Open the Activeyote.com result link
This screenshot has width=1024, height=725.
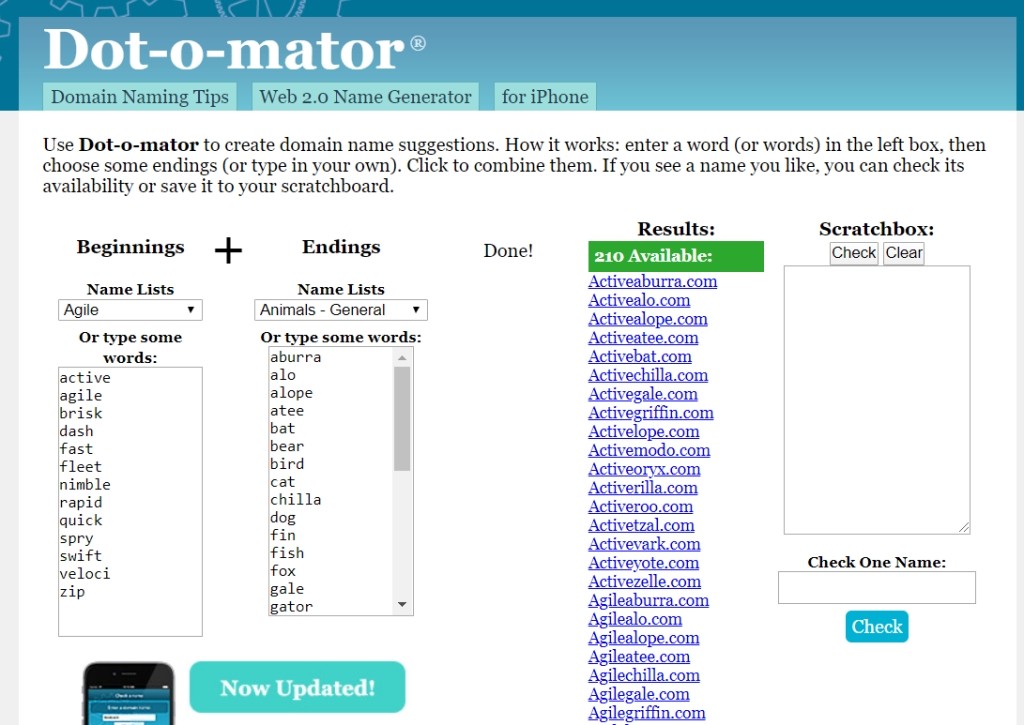(x=643, y=563)
